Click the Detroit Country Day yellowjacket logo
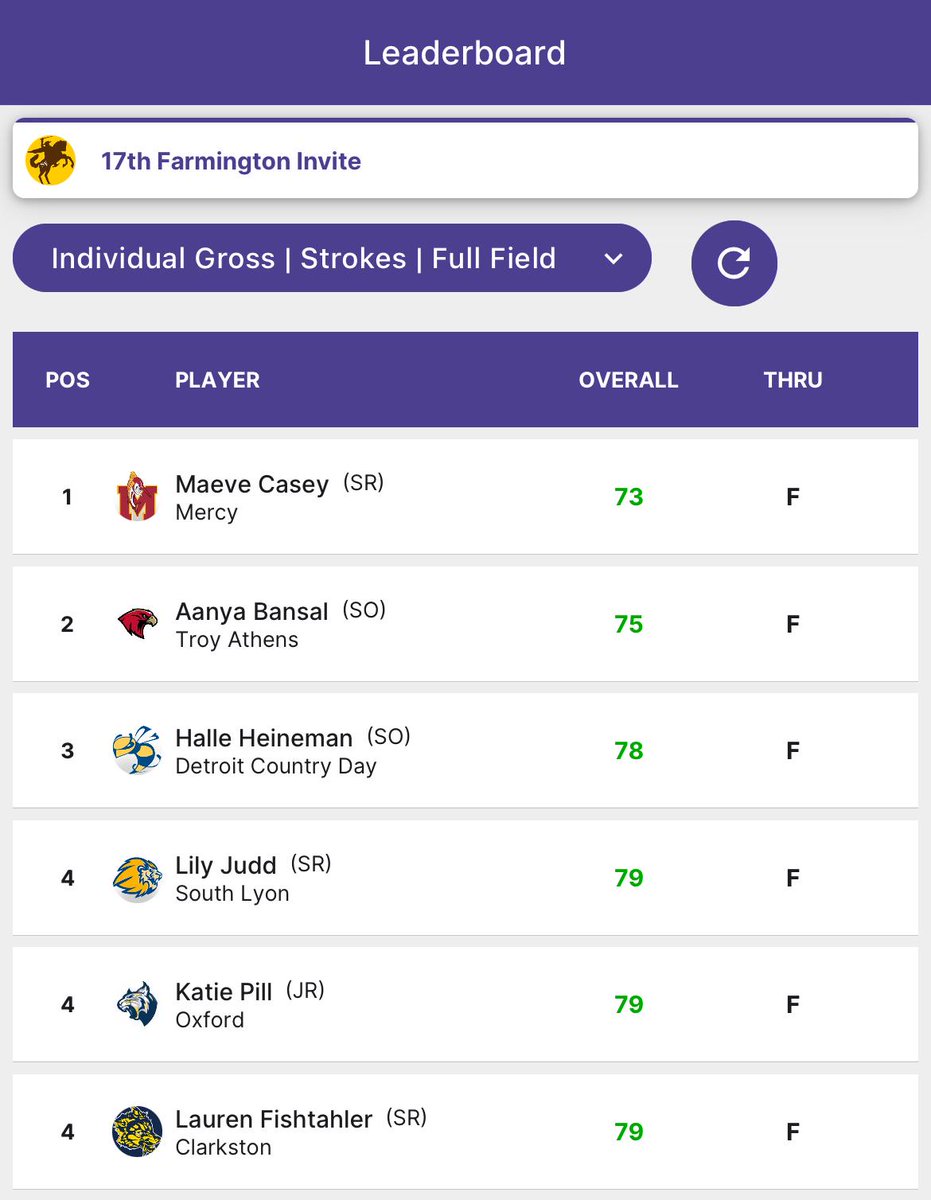Screen dimensions: 931x1200 coord(137,751)
